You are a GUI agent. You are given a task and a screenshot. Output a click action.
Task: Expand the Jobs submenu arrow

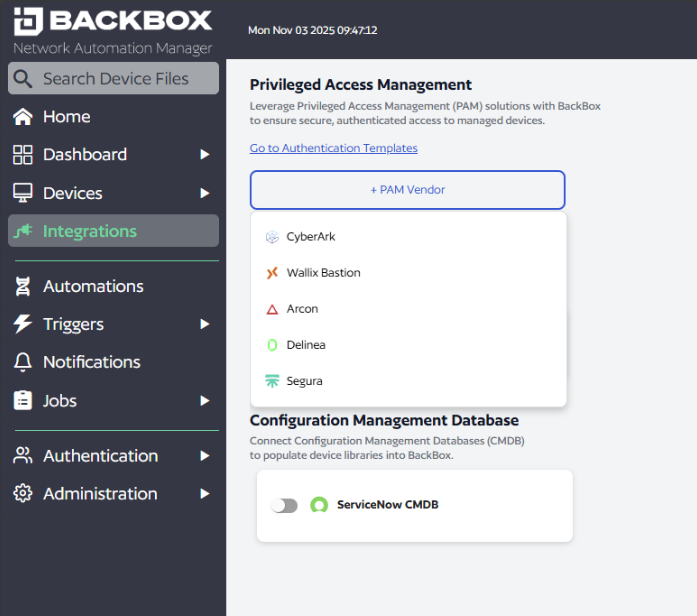204,401
